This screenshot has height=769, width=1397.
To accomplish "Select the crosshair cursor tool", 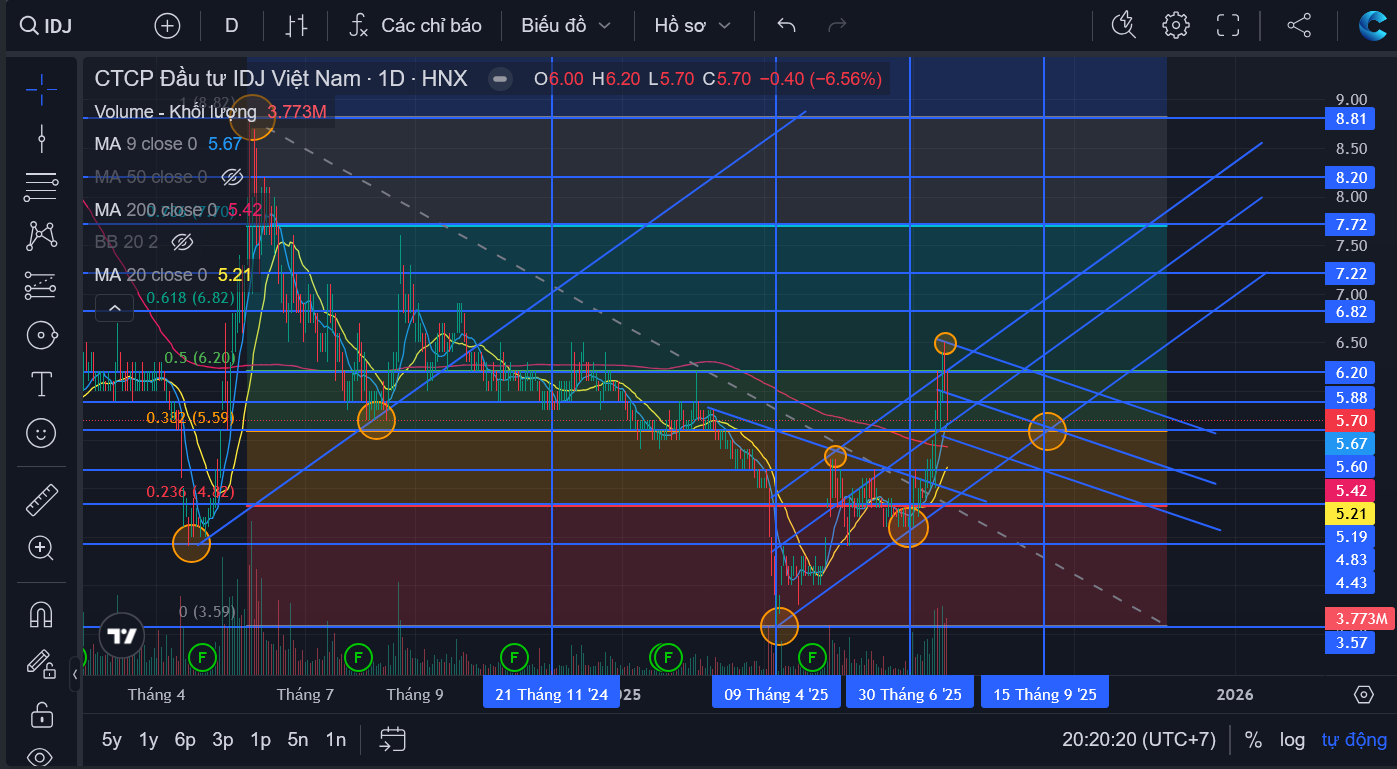I will click(x=41, y=89).
